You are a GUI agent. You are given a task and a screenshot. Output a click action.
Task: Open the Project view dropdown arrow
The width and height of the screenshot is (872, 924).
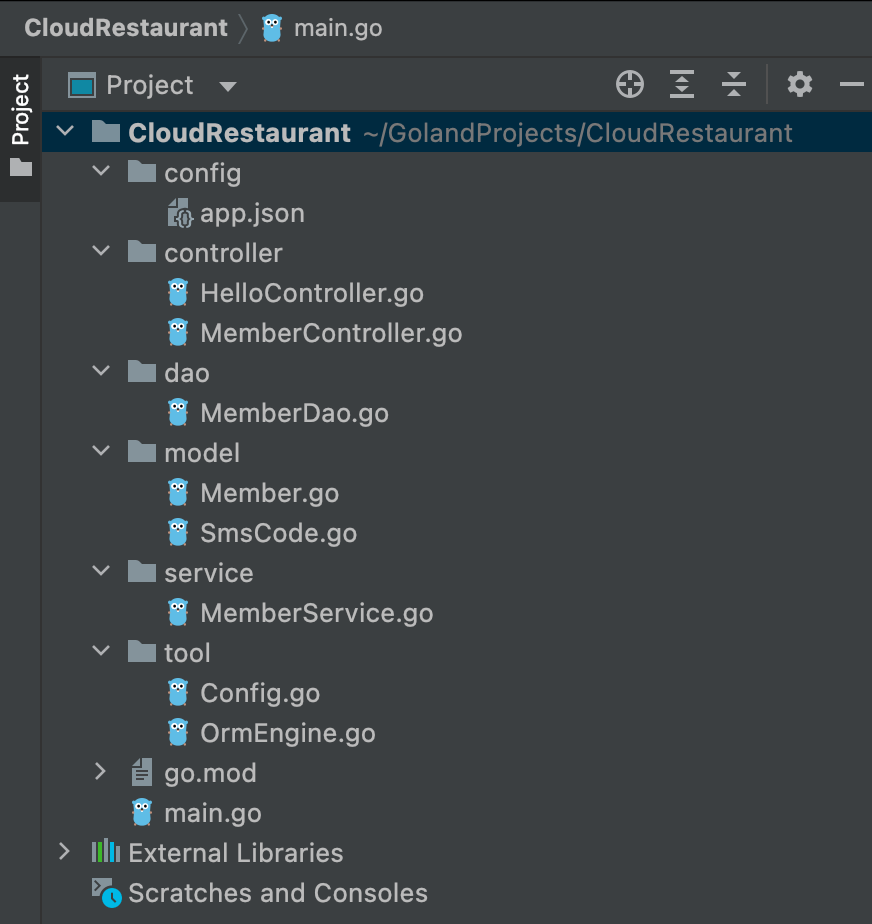tap(228, 86)
